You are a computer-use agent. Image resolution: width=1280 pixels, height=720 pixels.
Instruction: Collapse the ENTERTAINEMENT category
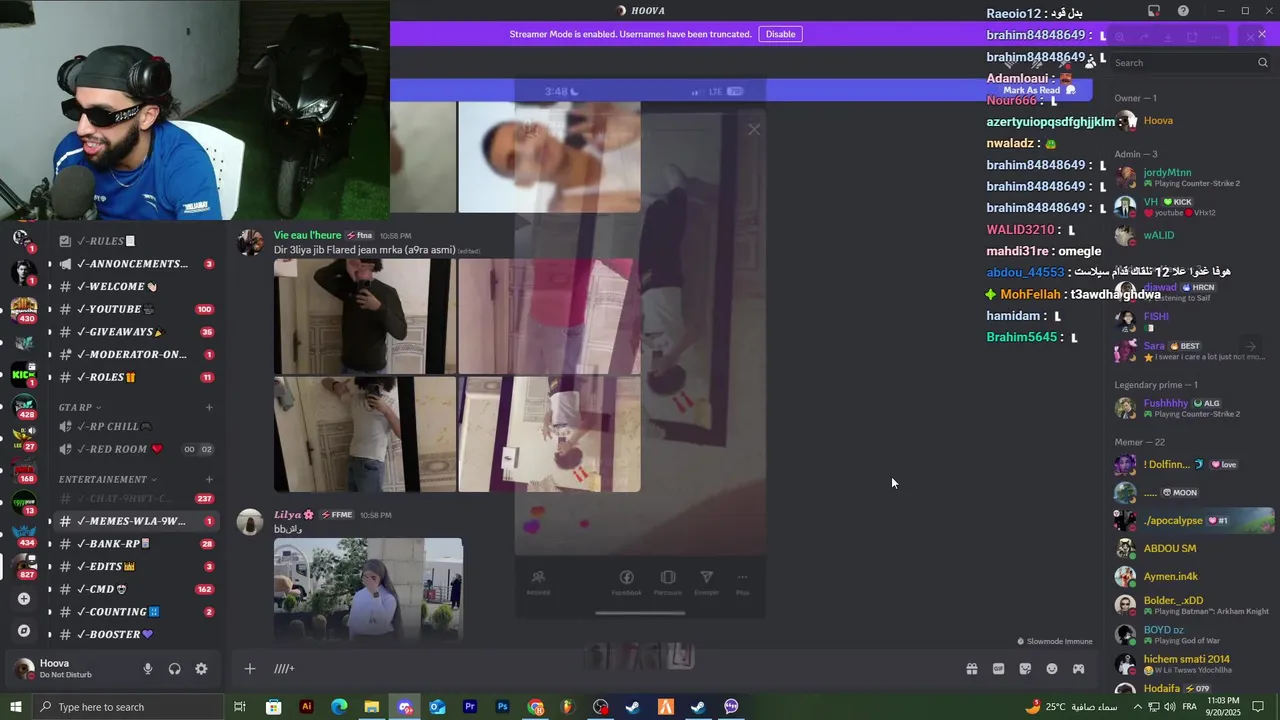click(108, 479)
